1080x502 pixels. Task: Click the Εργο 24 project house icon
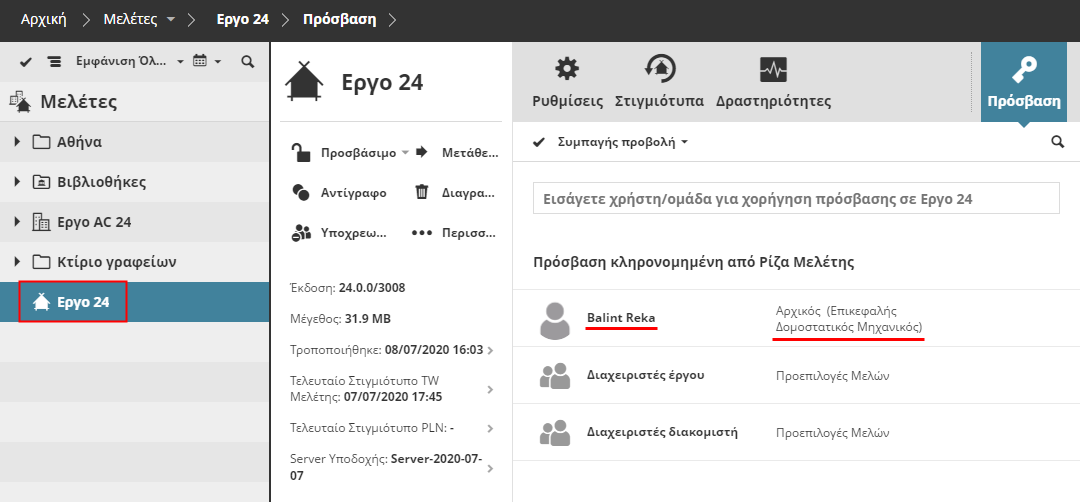[x=304, y=82]
